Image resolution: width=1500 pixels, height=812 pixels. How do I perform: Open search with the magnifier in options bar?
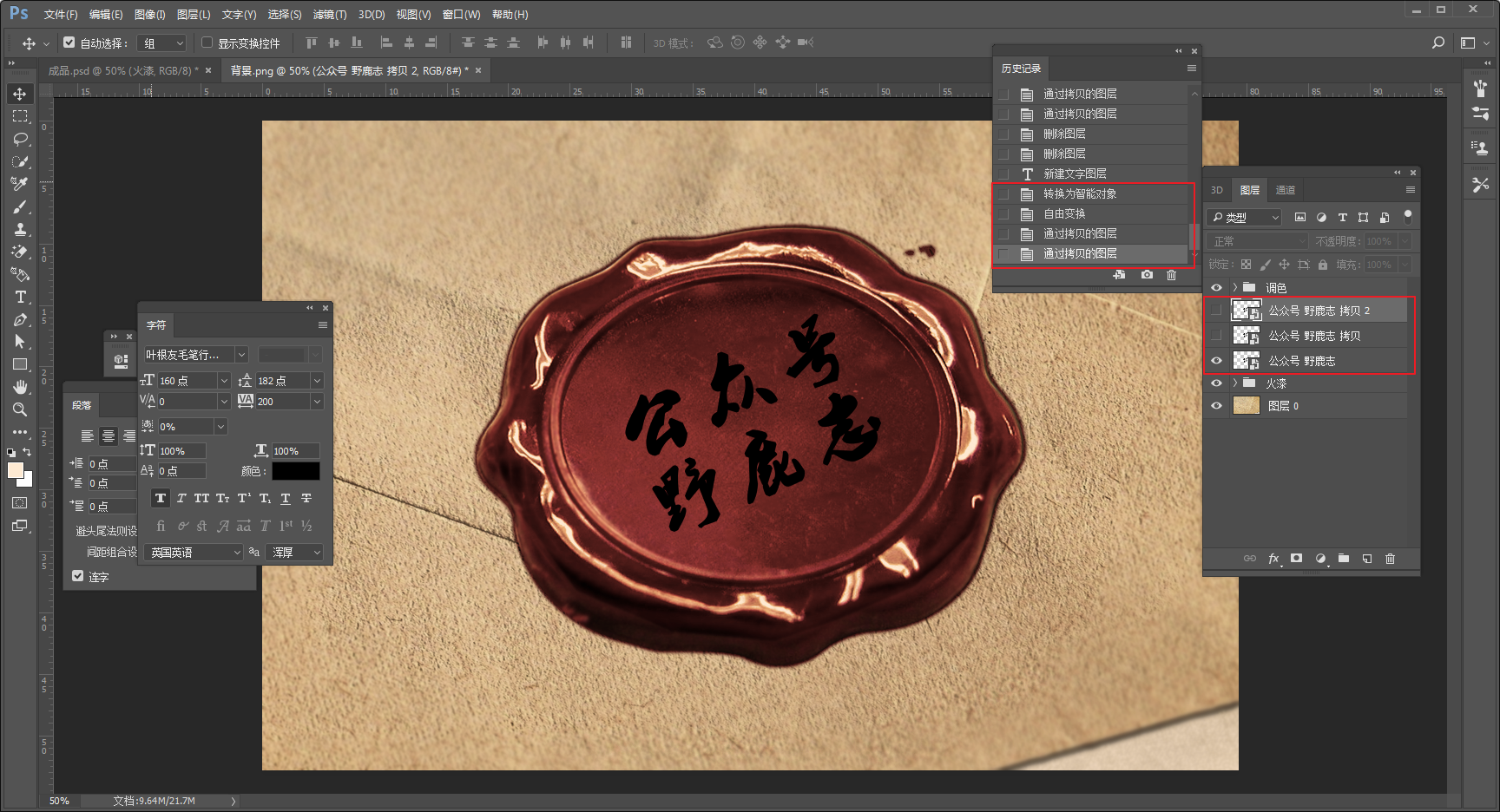coord(1438,43)
